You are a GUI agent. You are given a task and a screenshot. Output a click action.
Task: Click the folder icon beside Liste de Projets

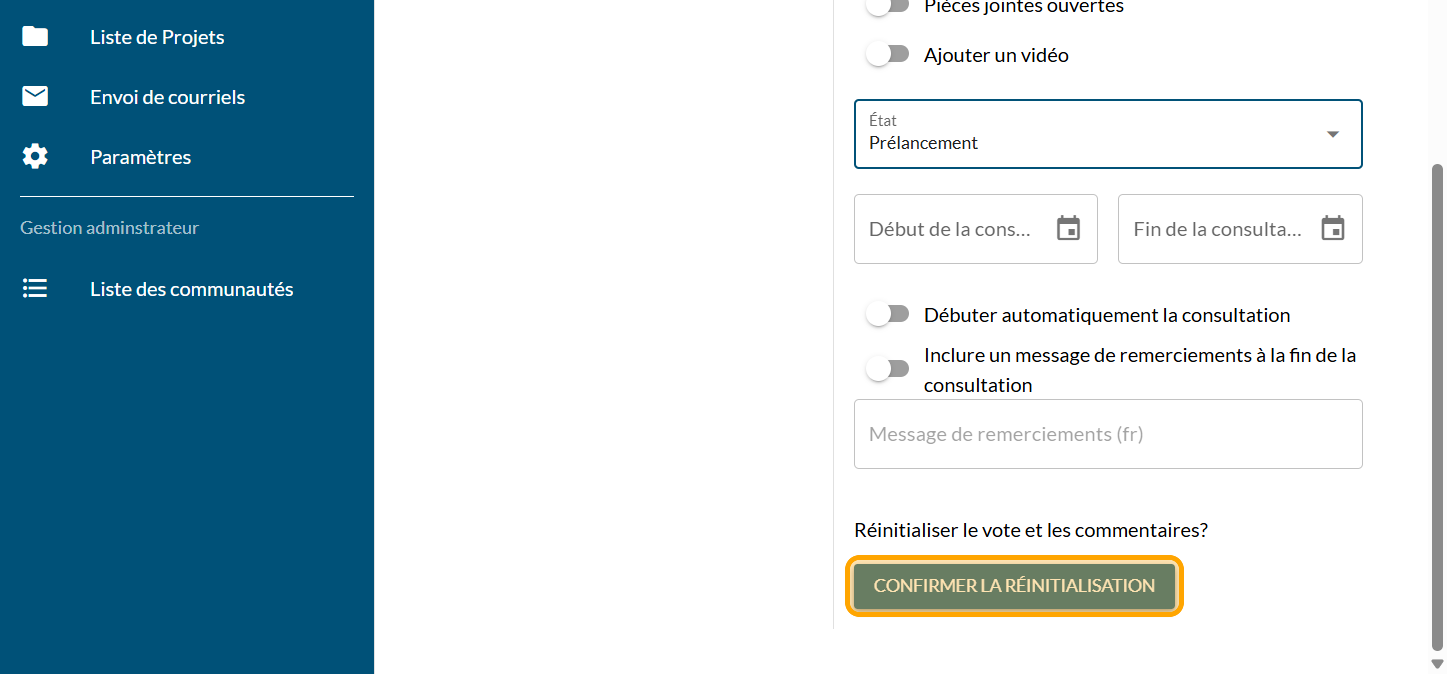[x=35, y=37]
